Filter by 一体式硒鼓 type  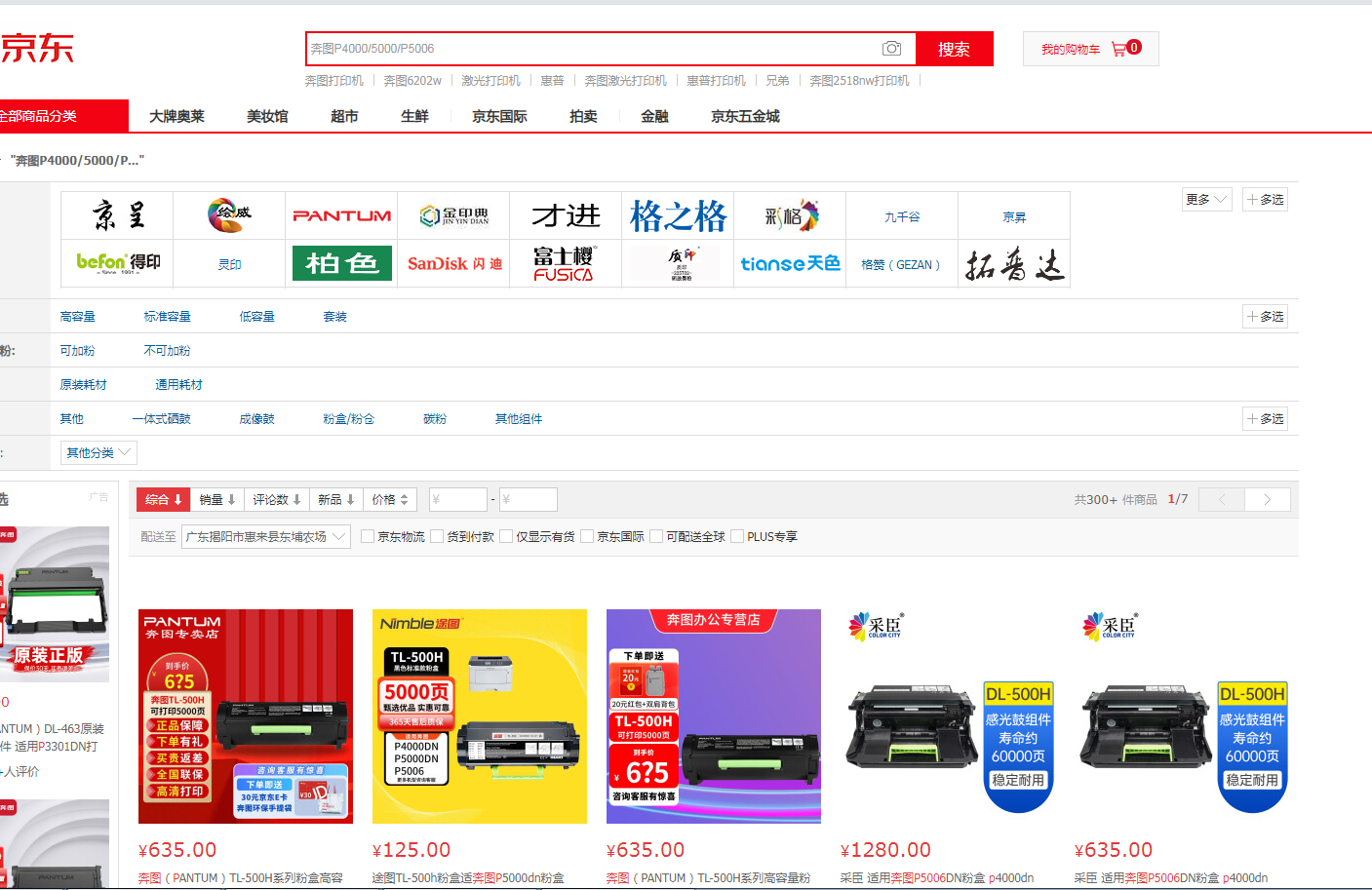[161, 418]
